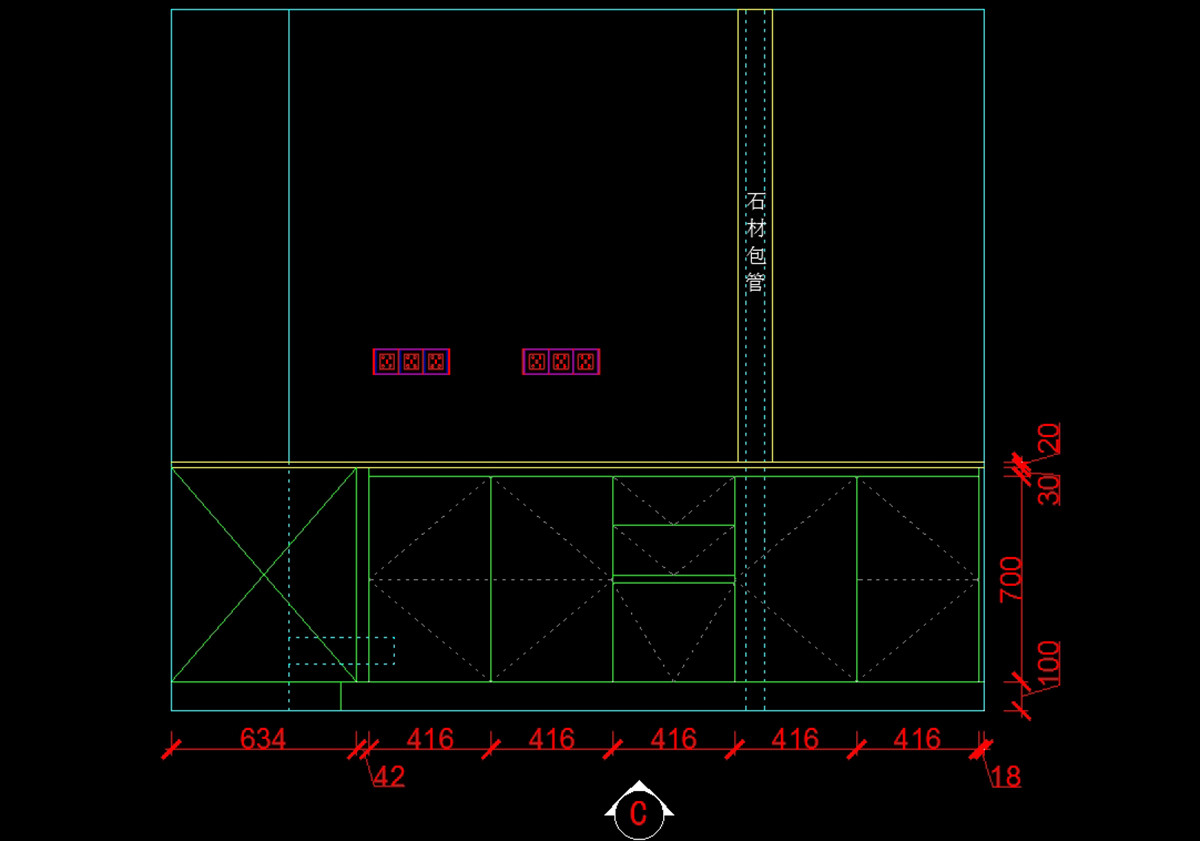Click the large X-crossed cabinet panel on left
Viewport: 1200px width, 841px height.
point(264,575)
